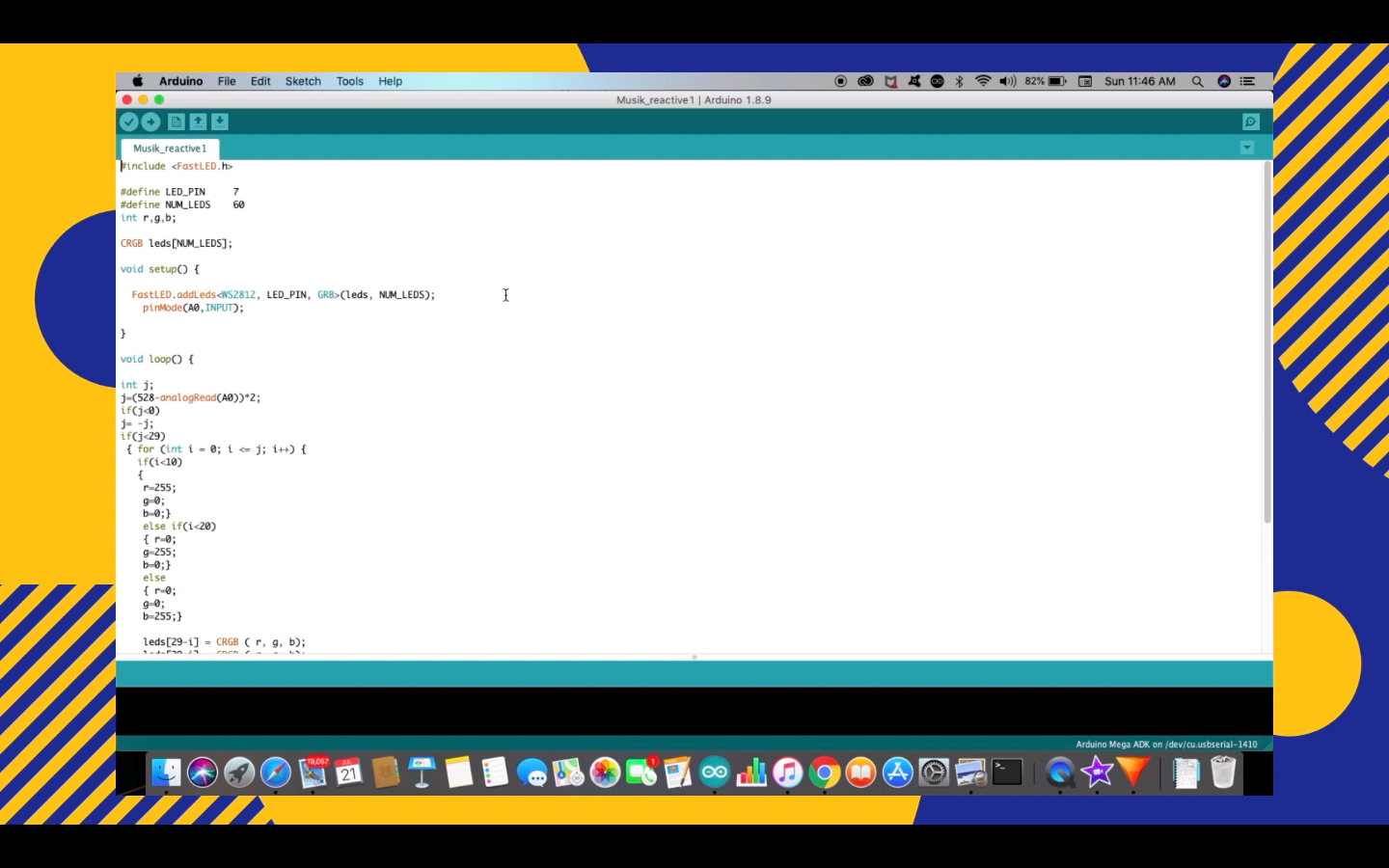
Task: Open Spotlight search magnifier
Action: click(1197, 81)
